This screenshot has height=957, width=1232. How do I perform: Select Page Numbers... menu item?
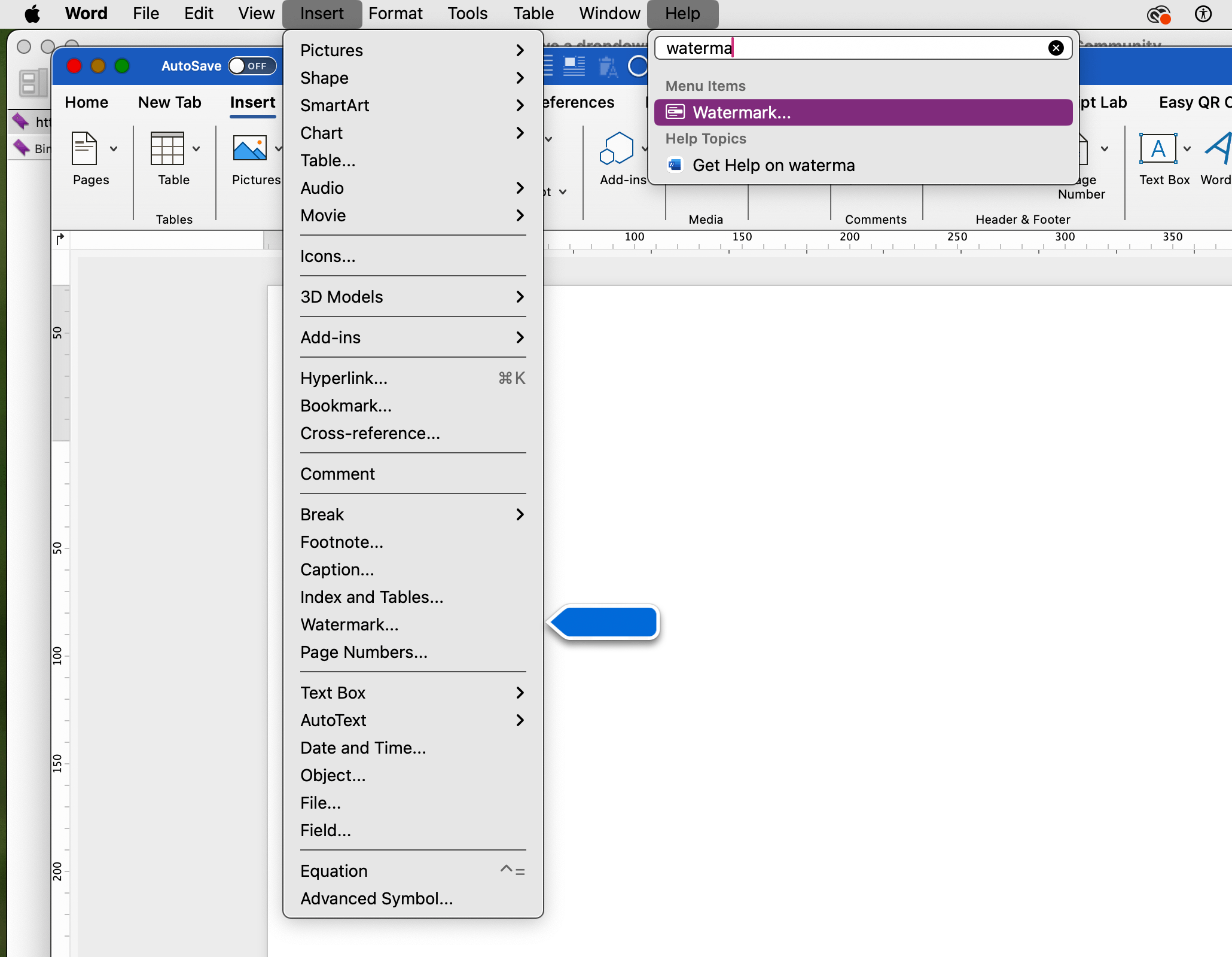413,652
